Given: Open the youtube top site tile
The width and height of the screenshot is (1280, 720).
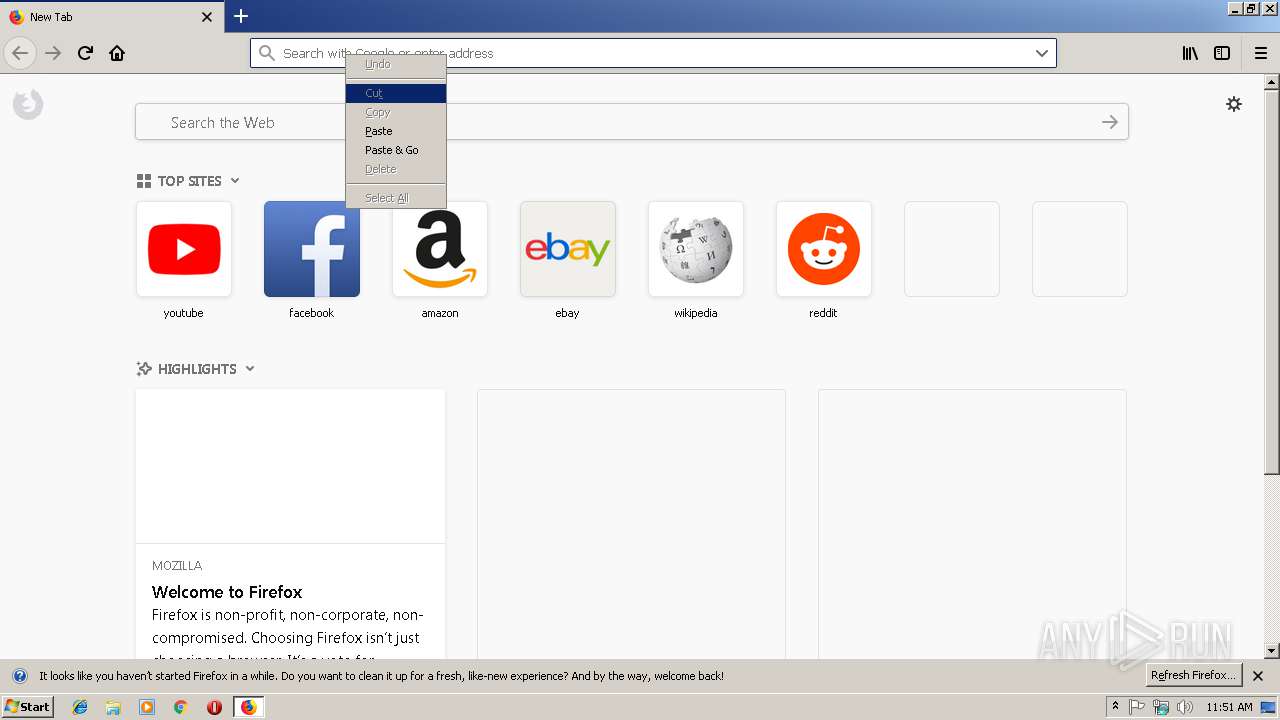Looking at the screenshot, I should tap(184, 249).
